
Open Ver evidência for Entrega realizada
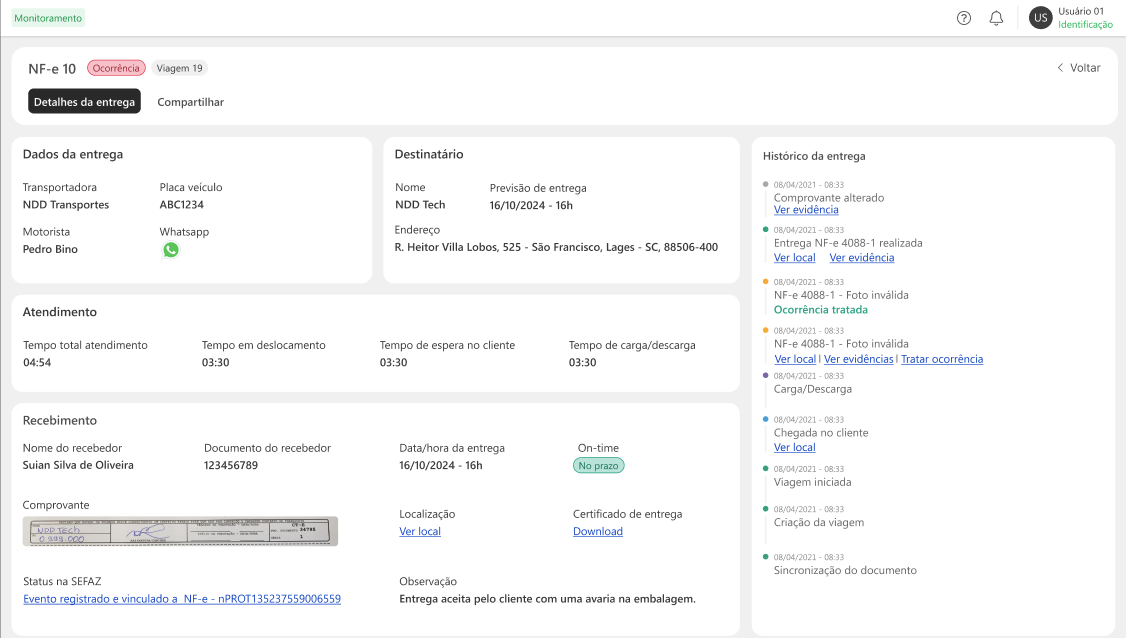(862, 258)
